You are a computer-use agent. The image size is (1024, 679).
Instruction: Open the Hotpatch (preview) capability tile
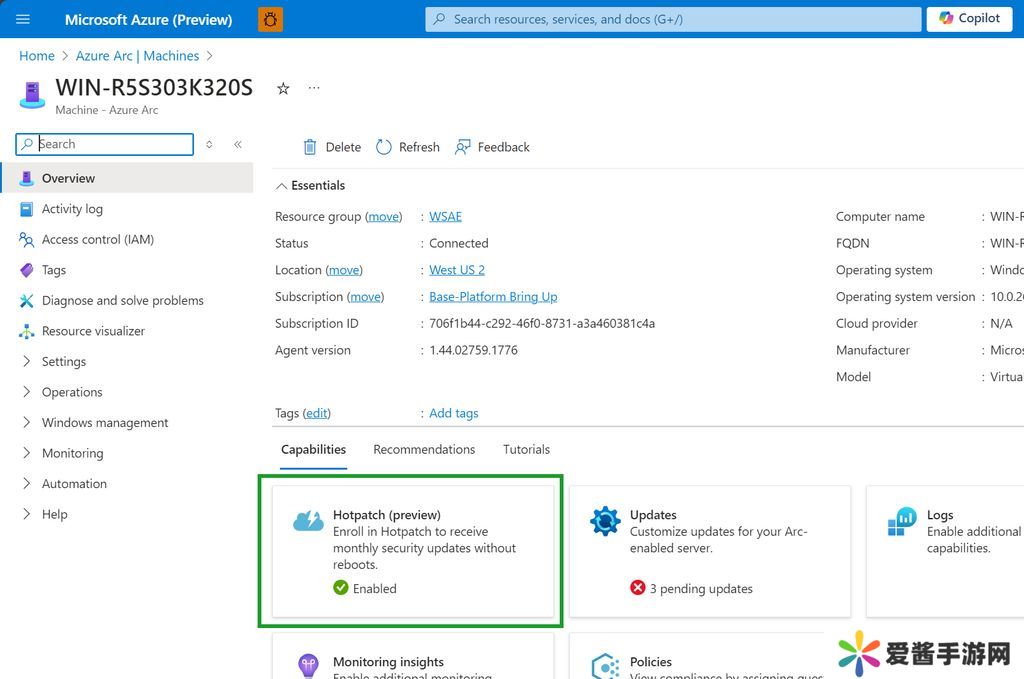click(x=412, y=550)
